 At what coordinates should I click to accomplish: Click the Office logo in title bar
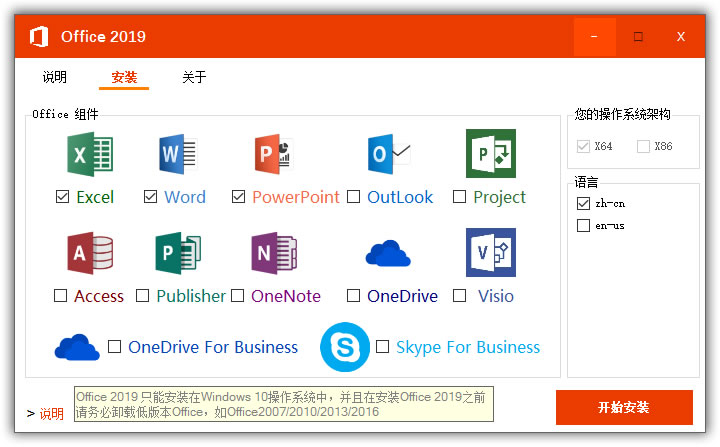pos(39,36)
